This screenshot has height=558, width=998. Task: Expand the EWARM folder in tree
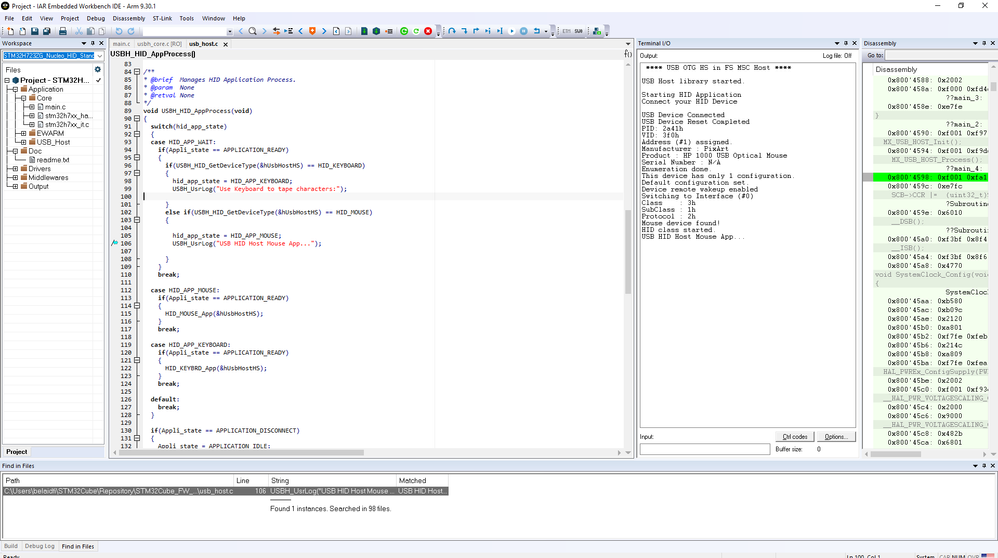(x=24, y=134)
